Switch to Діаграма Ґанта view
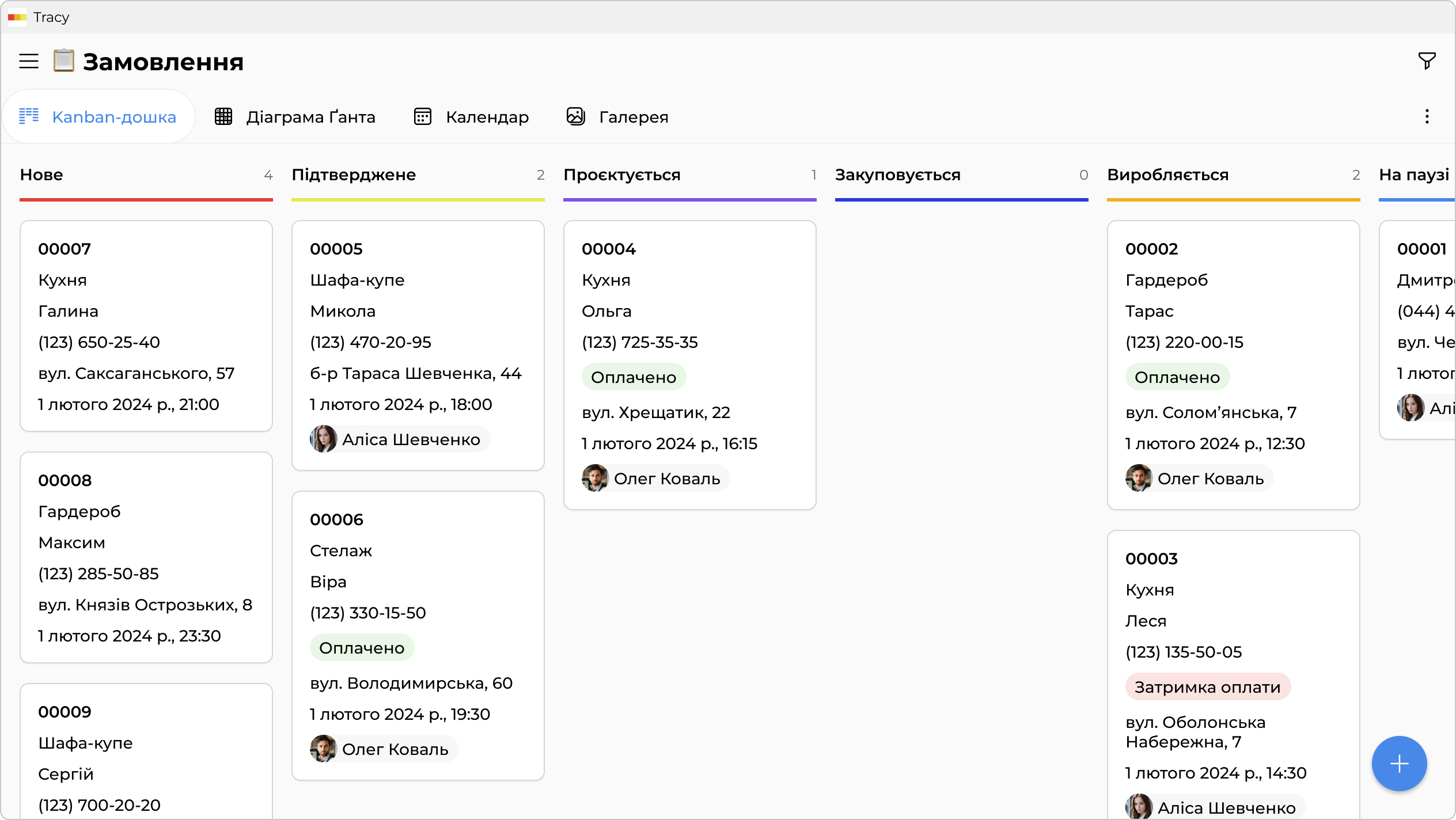This screenshot has width=1456, height=820. [295, 117]
